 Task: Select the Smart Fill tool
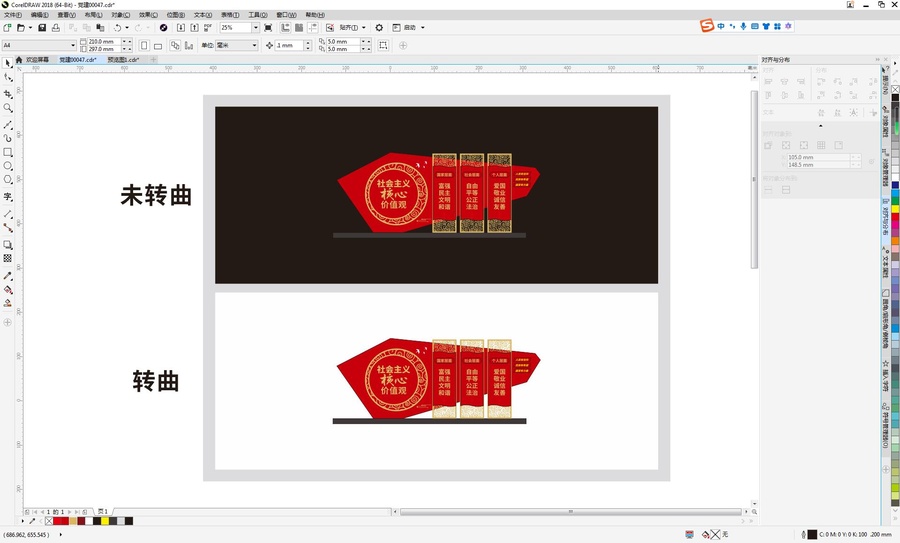tap(7, 303)
